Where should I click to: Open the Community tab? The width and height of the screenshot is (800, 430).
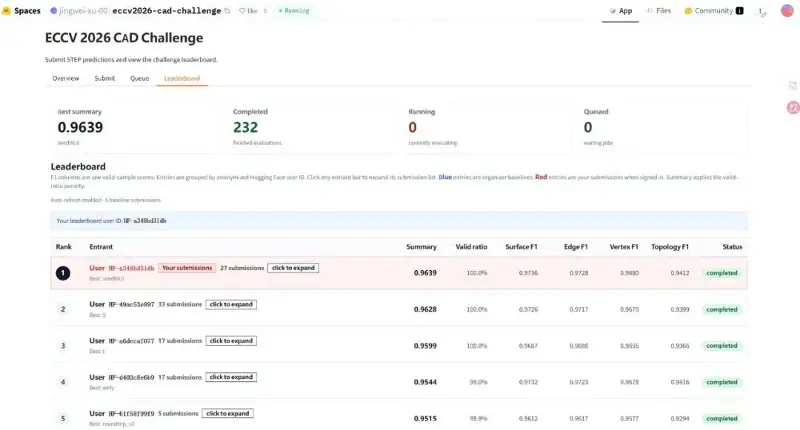713,11
